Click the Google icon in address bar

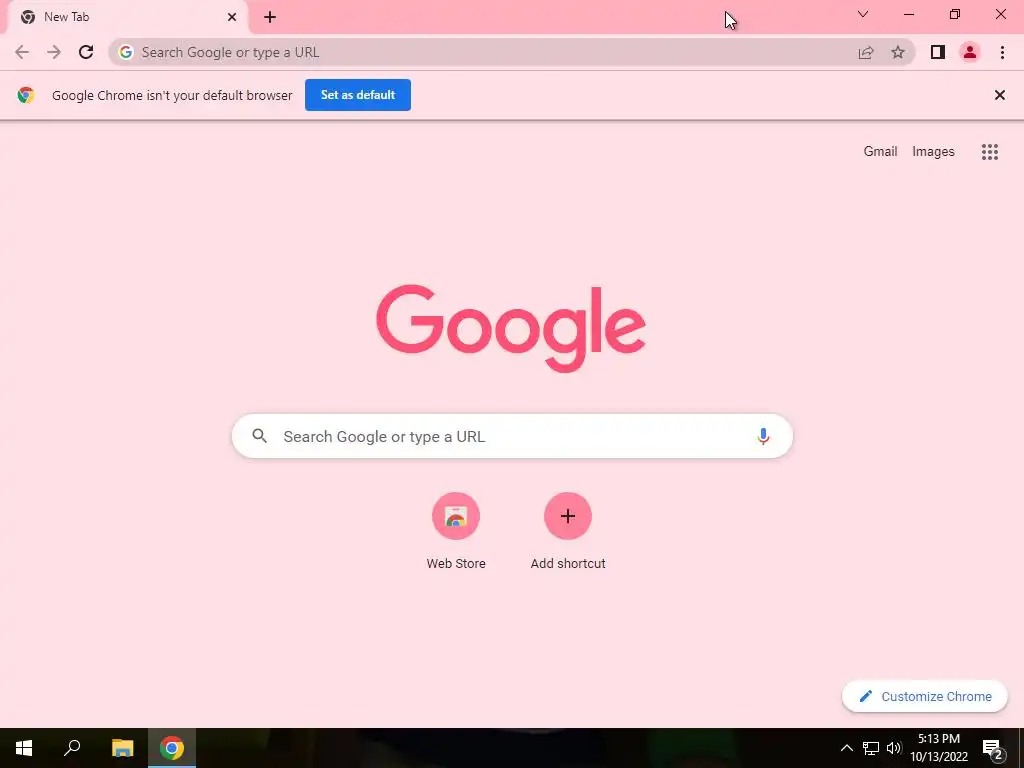pyautogui.click(x=126, y=52)
